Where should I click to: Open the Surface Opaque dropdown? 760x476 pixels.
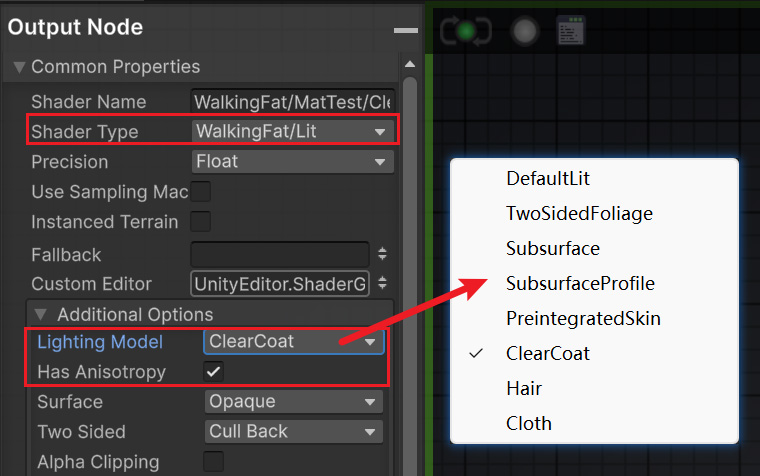point(294,402)
